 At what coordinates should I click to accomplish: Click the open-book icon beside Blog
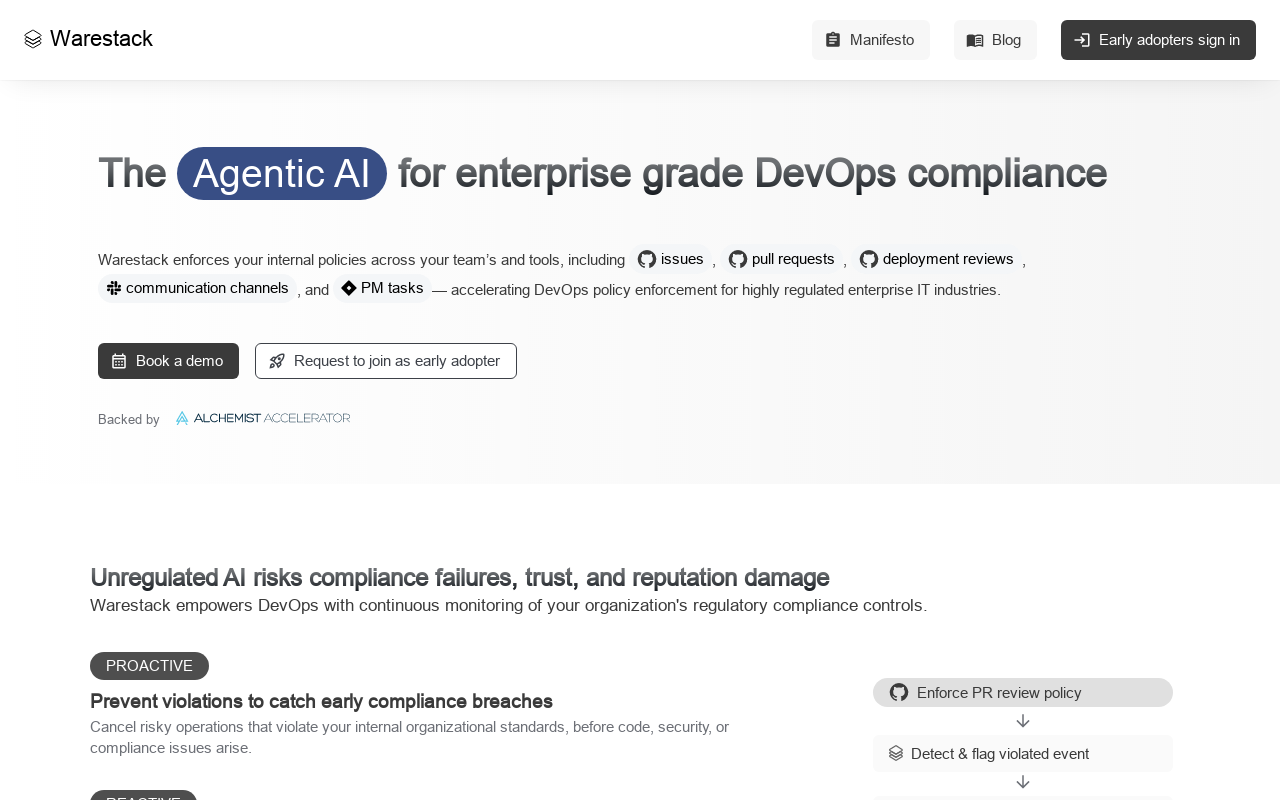pos(975,40)
